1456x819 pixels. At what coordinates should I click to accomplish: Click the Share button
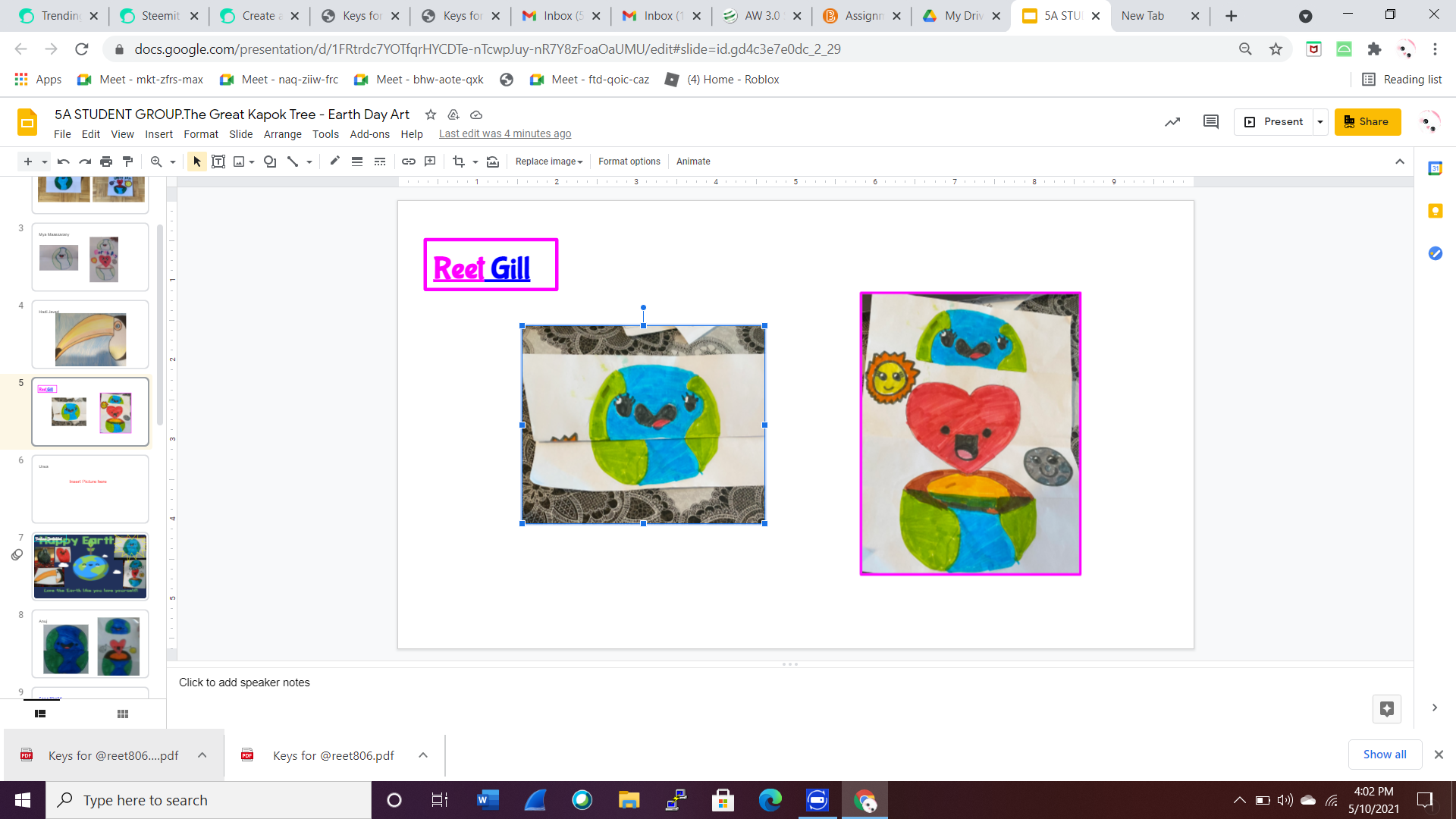point(1367,121)
